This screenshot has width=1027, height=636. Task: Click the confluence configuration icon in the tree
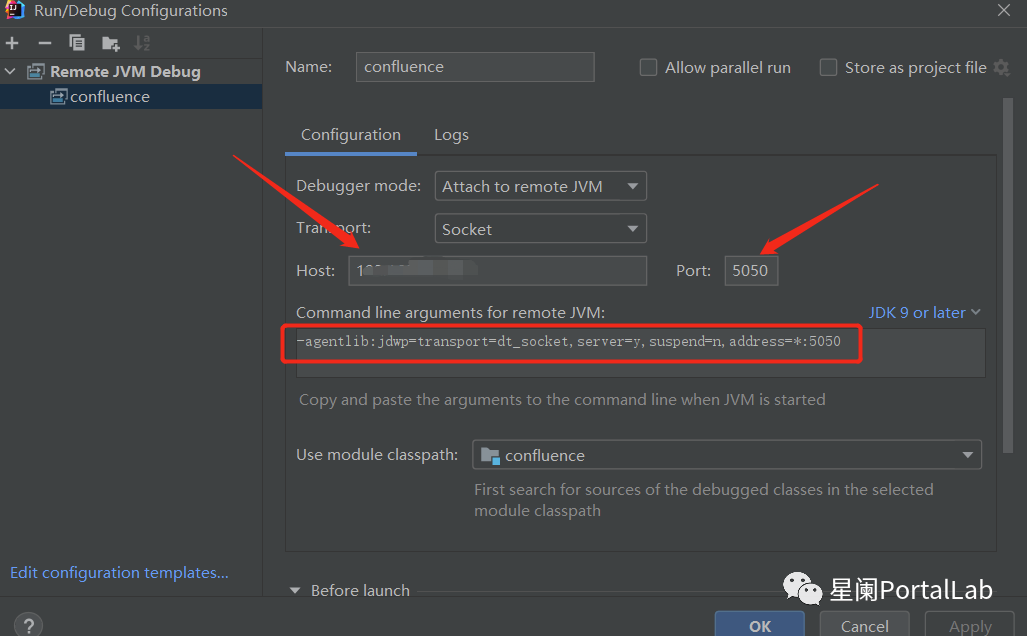(58, 96)
